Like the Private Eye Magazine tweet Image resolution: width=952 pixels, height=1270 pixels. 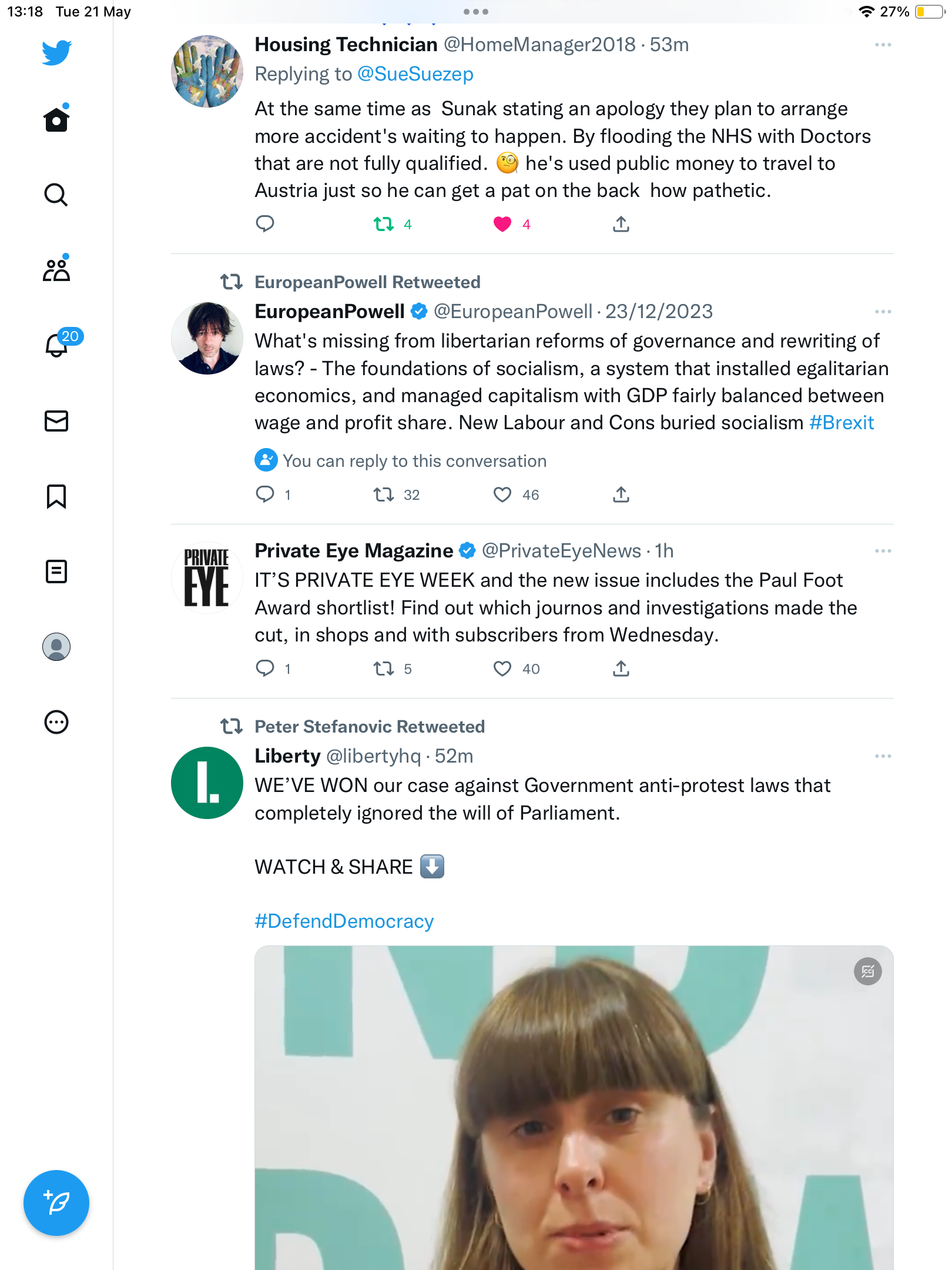(x=502, y=669)
